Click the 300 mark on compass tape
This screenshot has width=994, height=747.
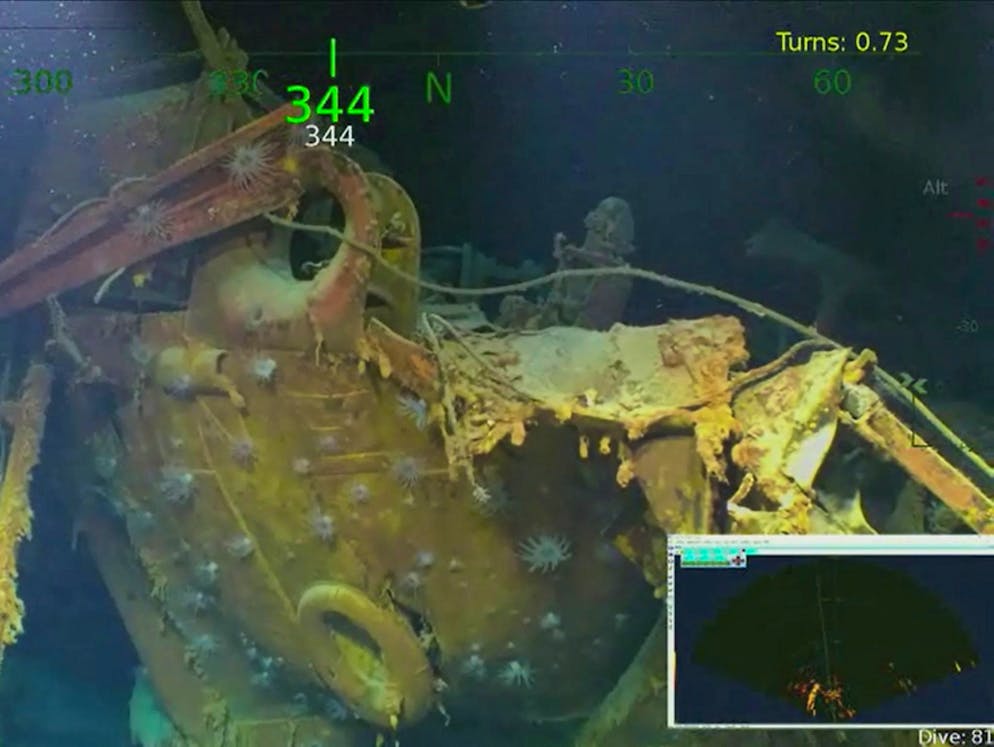(x=42, y=82)
